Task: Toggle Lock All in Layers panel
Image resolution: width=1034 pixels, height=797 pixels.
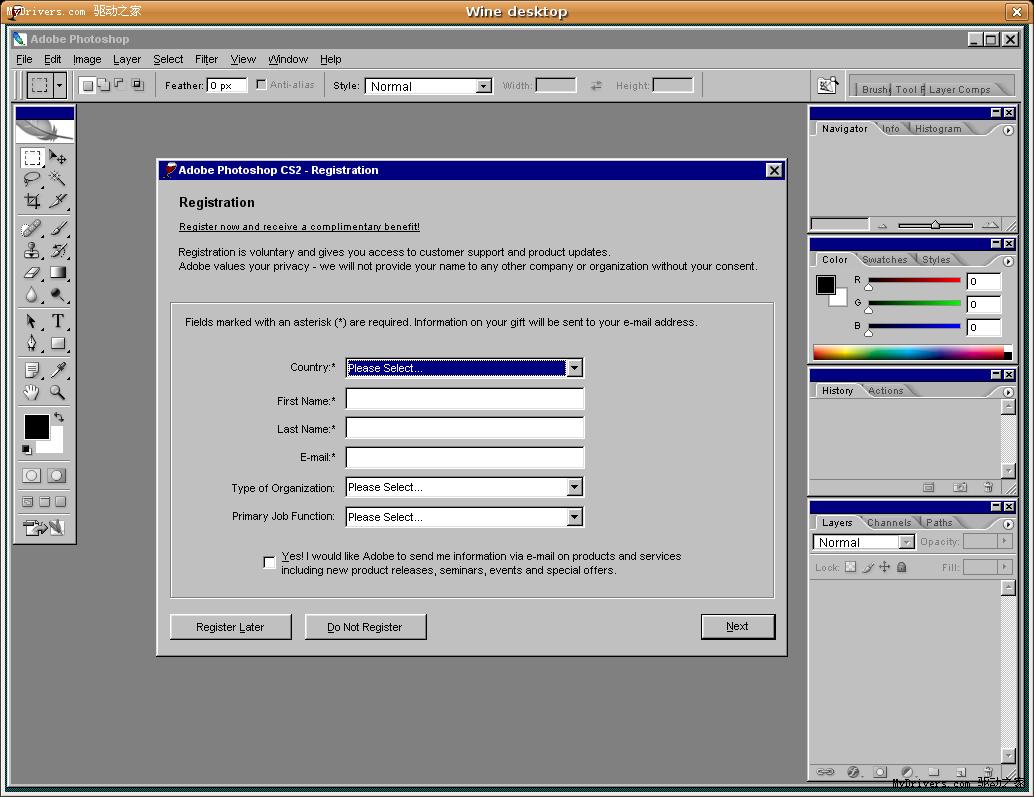Action: coord(901,567)
